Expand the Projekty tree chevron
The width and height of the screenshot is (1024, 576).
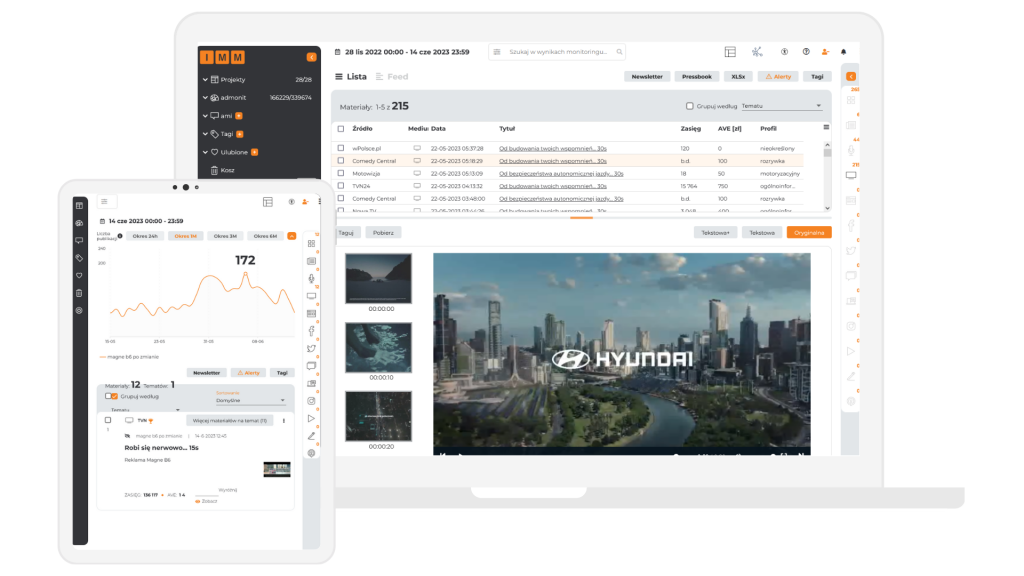205,80
